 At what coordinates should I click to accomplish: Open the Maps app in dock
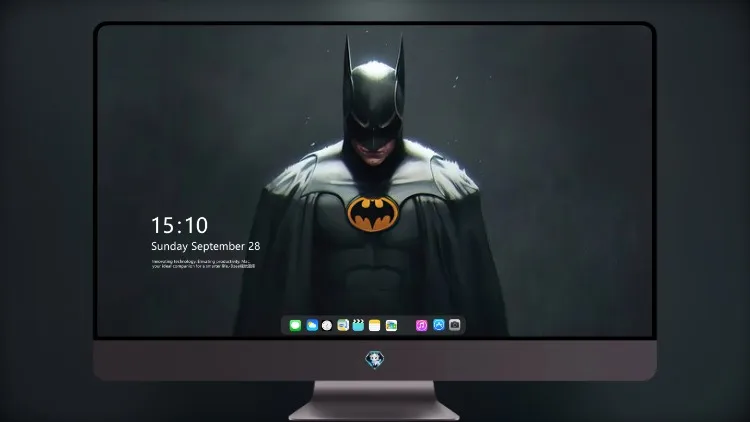coord(343,325)
